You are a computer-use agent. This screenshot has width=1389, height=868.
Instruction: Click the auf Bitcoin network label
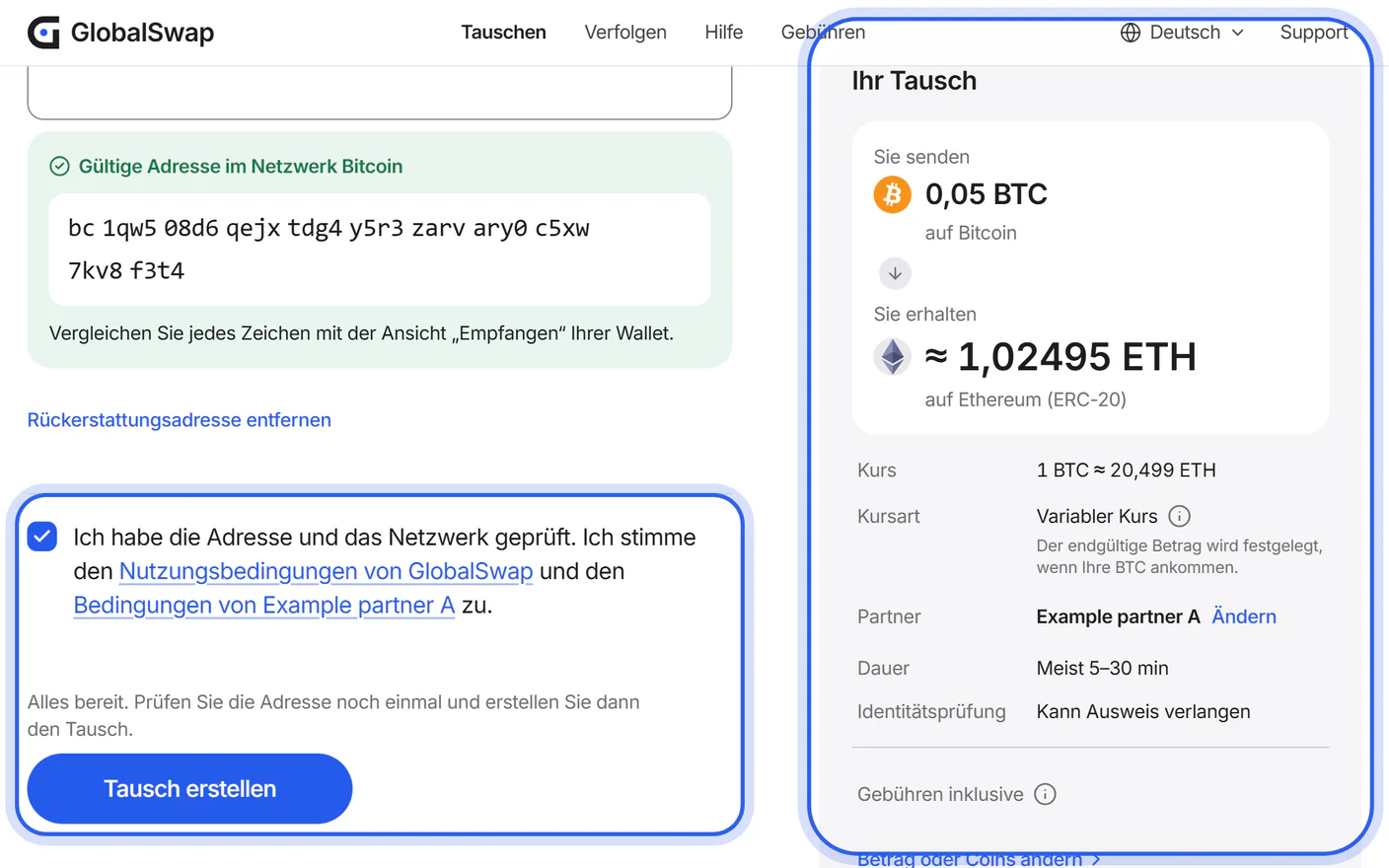point(971,233)
